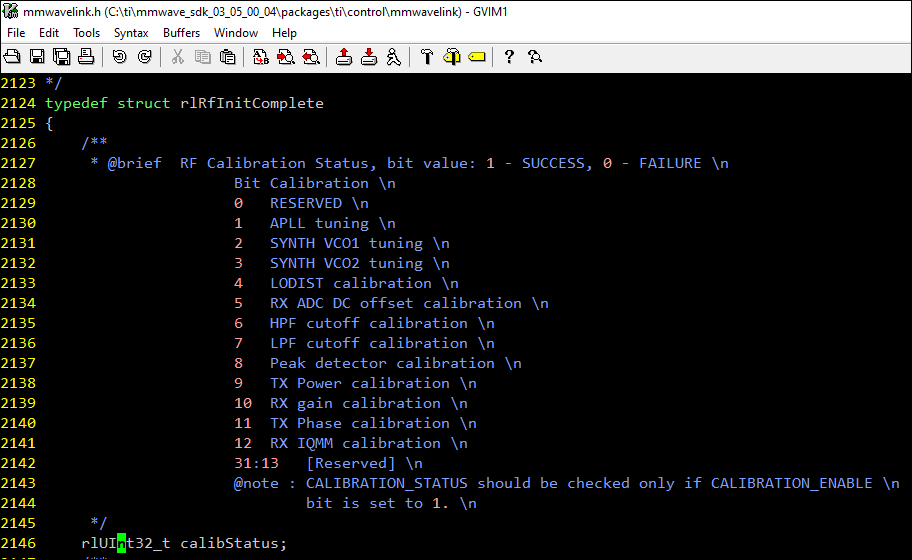This screenshot has width=912, height=560.
Task: Click the Print toolbar icon
Action: tap(86, 56)
